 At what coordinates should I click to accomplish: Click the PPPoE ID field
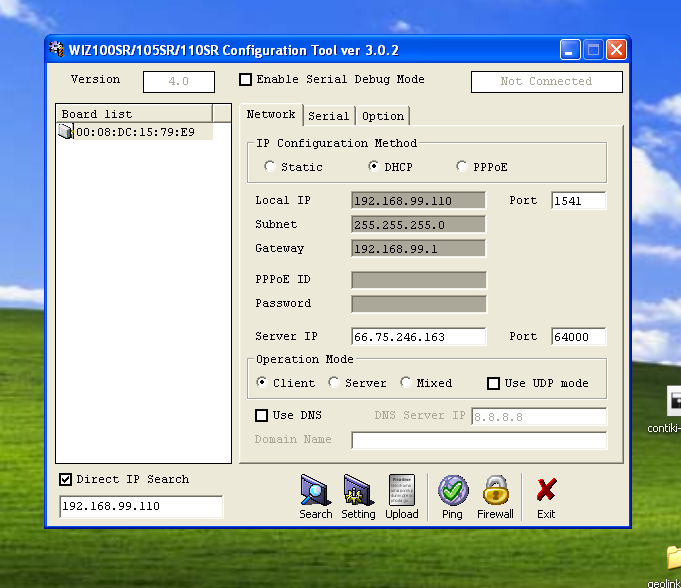(x=419, y=280)
